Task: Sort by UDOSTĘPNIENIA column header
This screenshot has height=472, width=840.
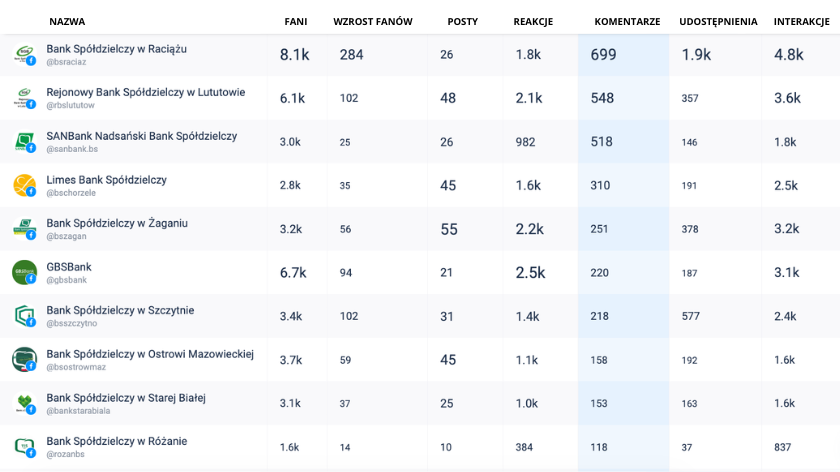Action: tap(718, 21)
